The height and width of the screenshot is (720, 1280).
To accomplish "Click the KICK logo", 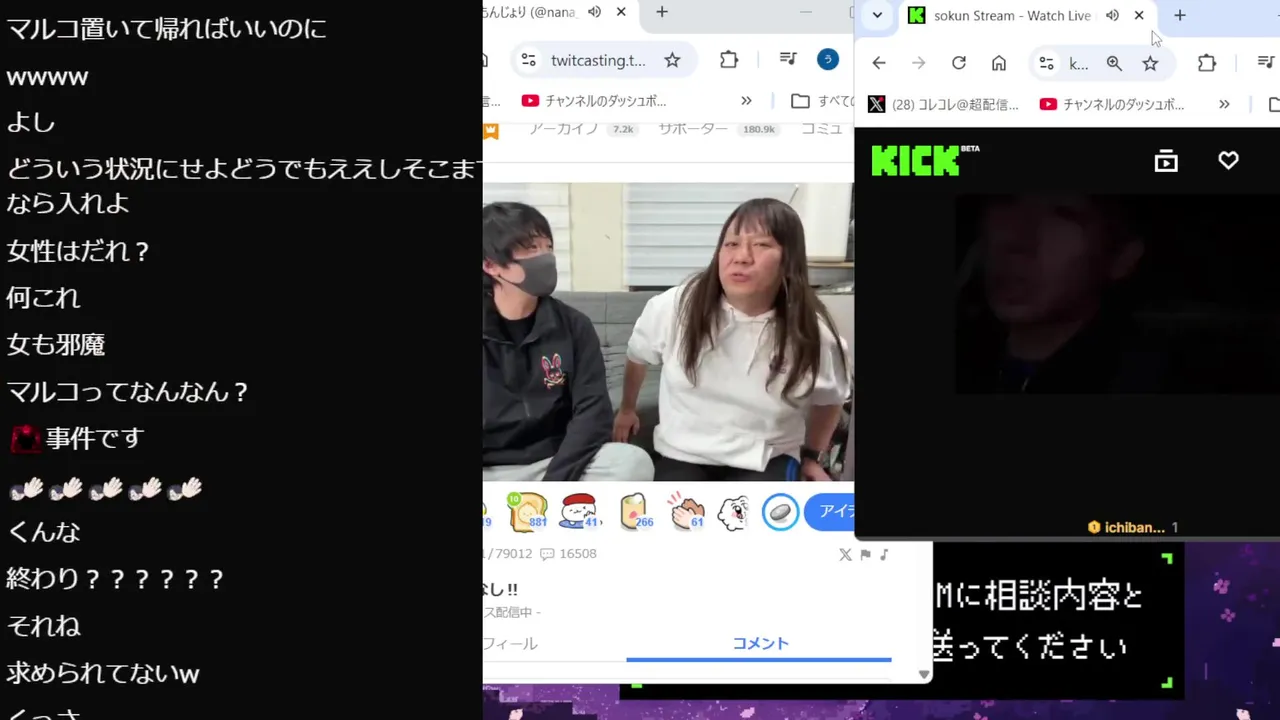I will coord(925,160).
